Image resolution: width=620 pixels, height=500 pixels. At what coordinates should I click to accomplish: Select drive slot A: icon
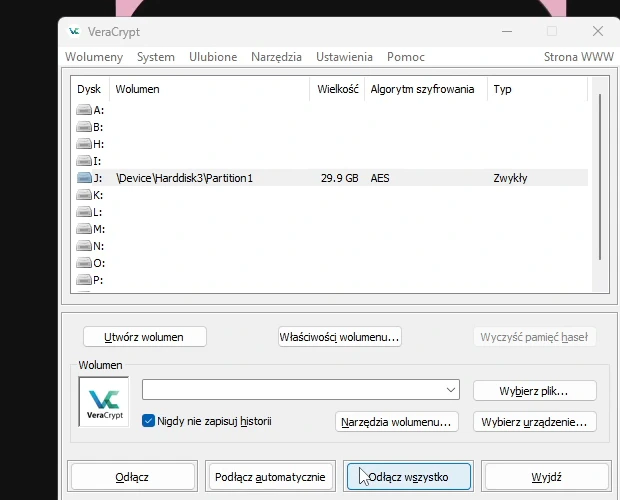tap(84, 110)
